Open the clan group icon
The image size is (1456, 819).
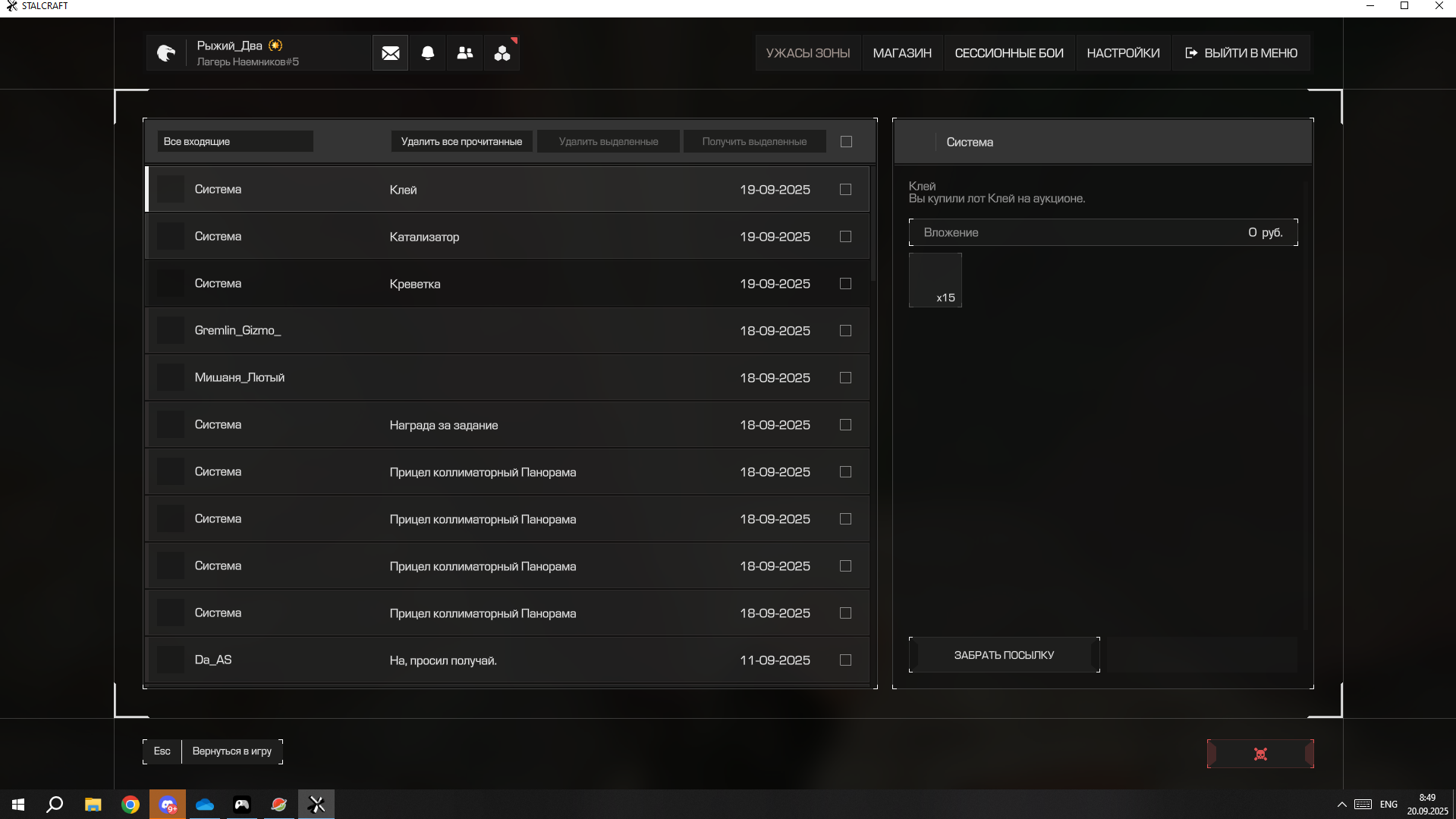point(502,53)
